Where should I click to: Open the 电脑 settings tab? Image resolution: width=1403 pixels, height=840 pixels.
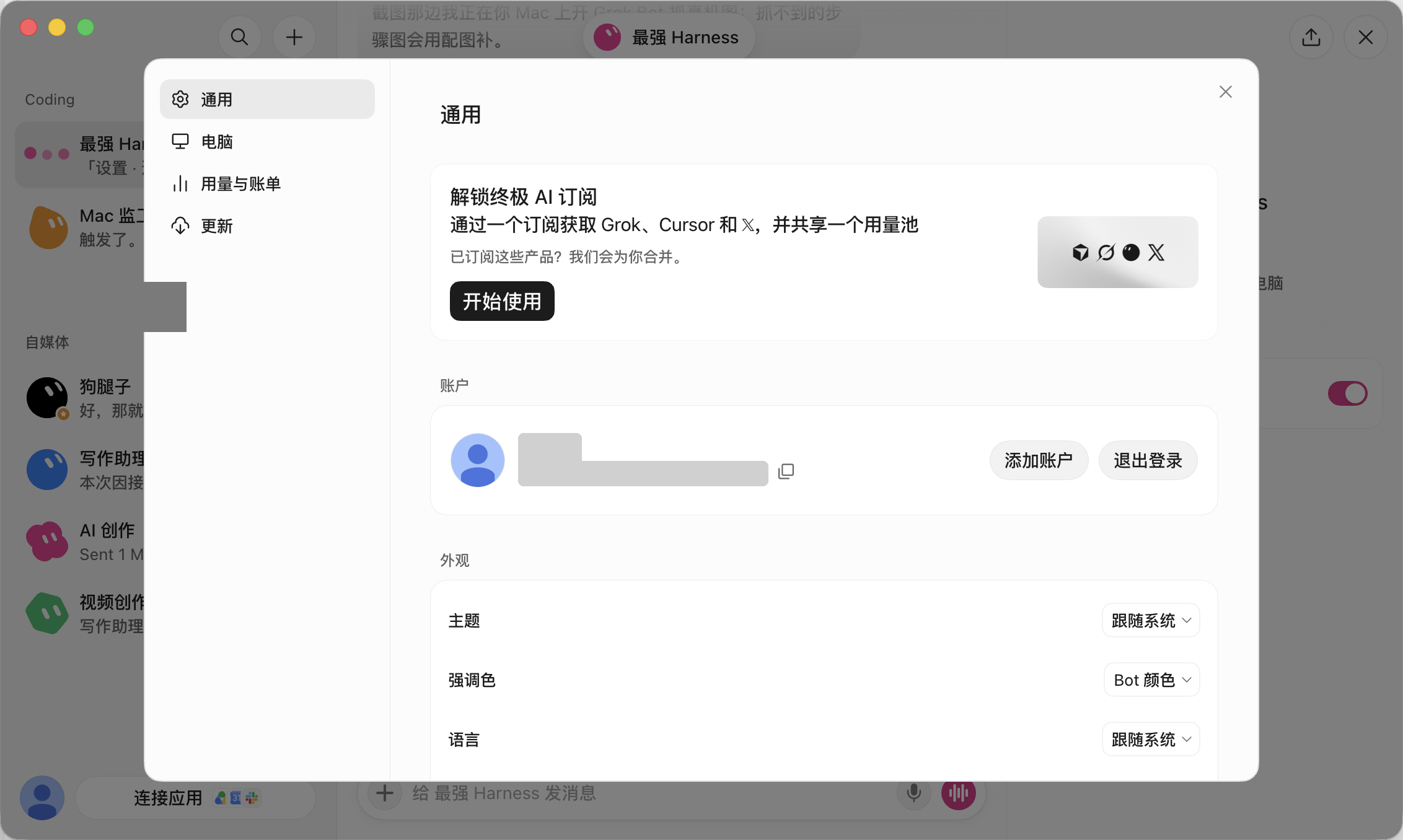click(267, 141)
